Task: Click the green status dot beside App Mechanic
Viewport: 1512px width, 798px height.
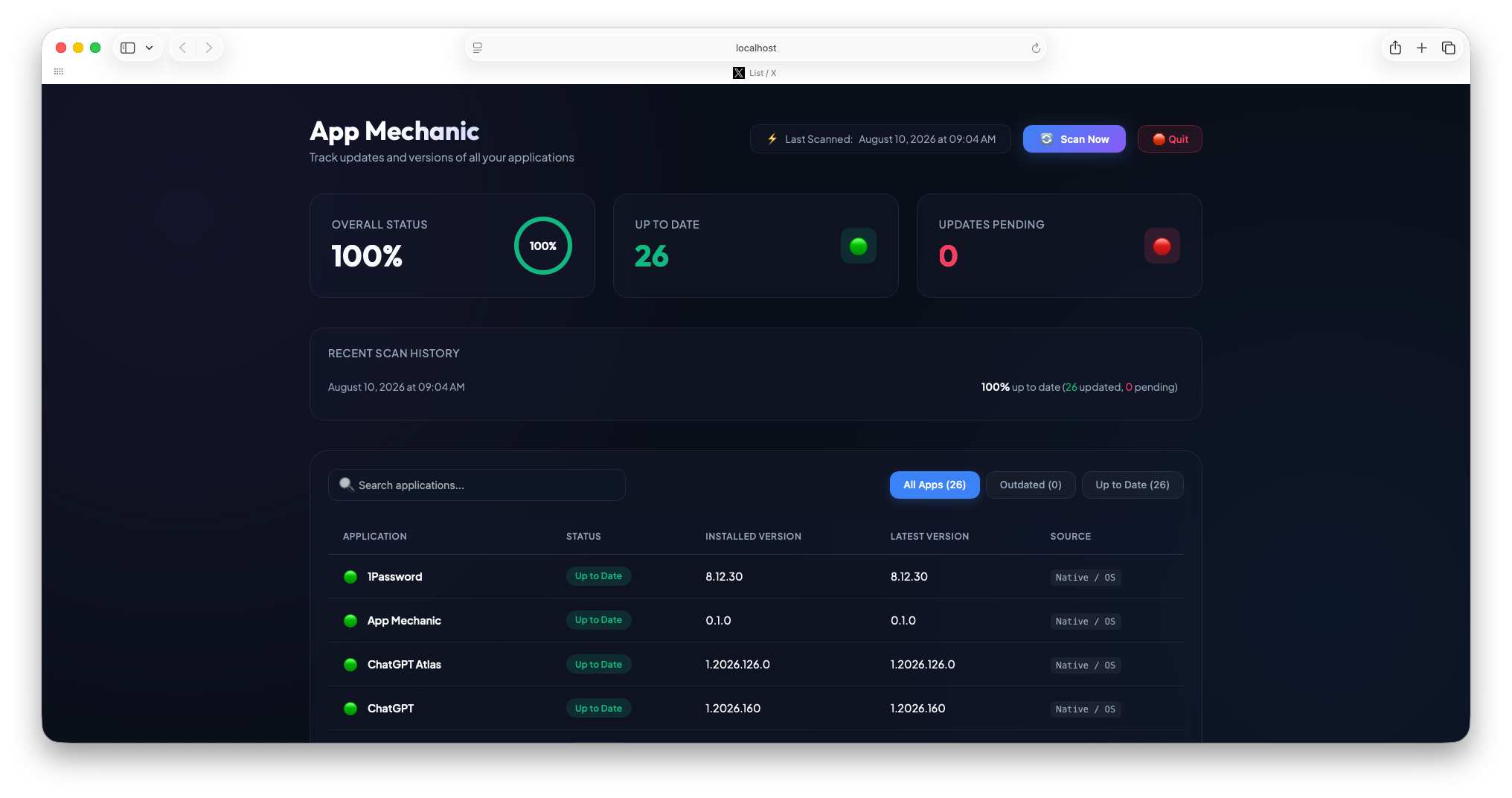Action: coord(350,621)
